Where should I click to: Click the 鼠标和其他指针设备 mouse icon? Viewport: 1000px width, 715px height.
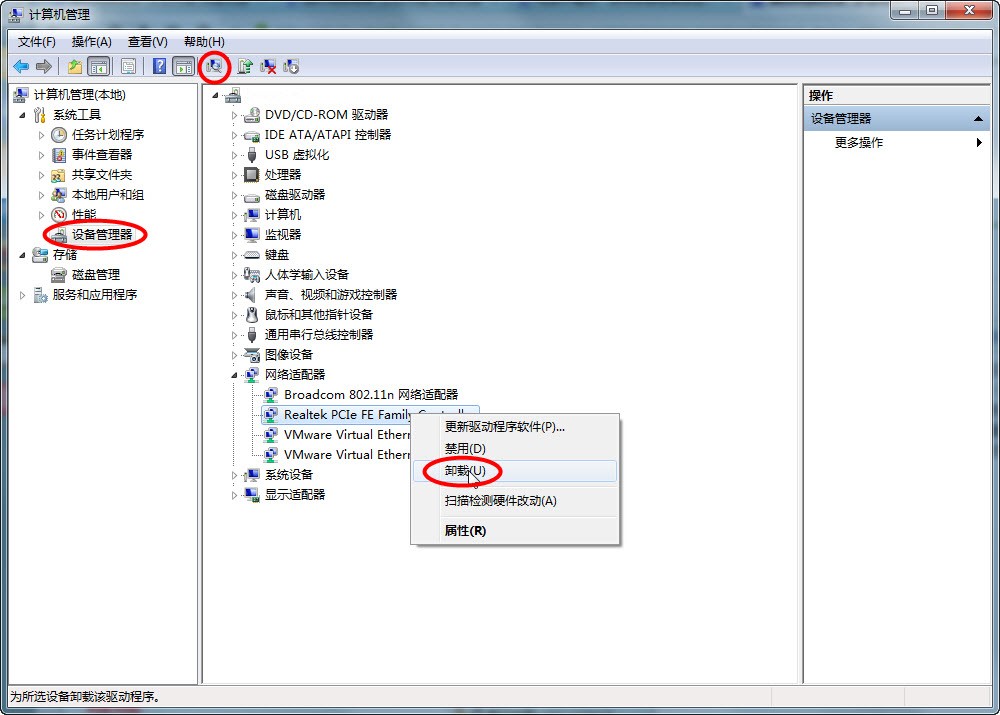click(252, 314)
